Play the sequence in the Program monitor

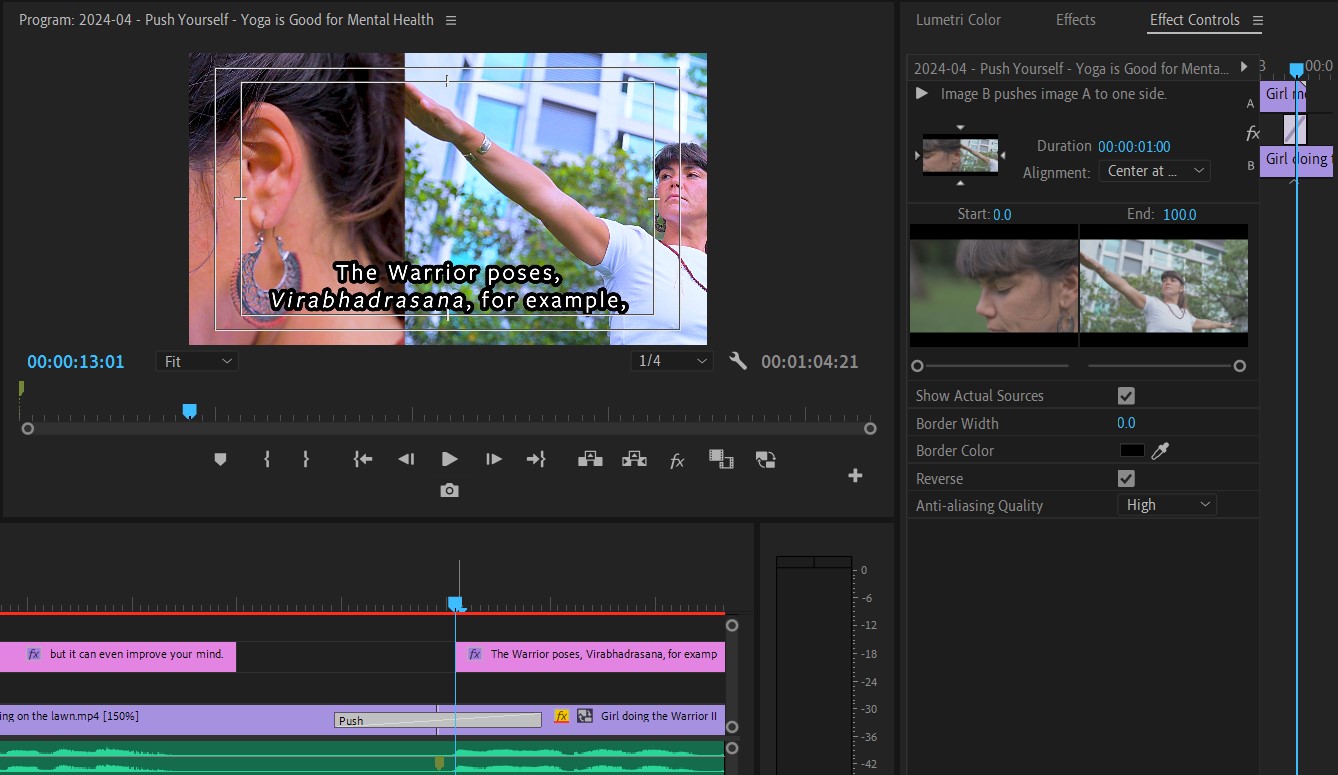click(x=449, y=459)
